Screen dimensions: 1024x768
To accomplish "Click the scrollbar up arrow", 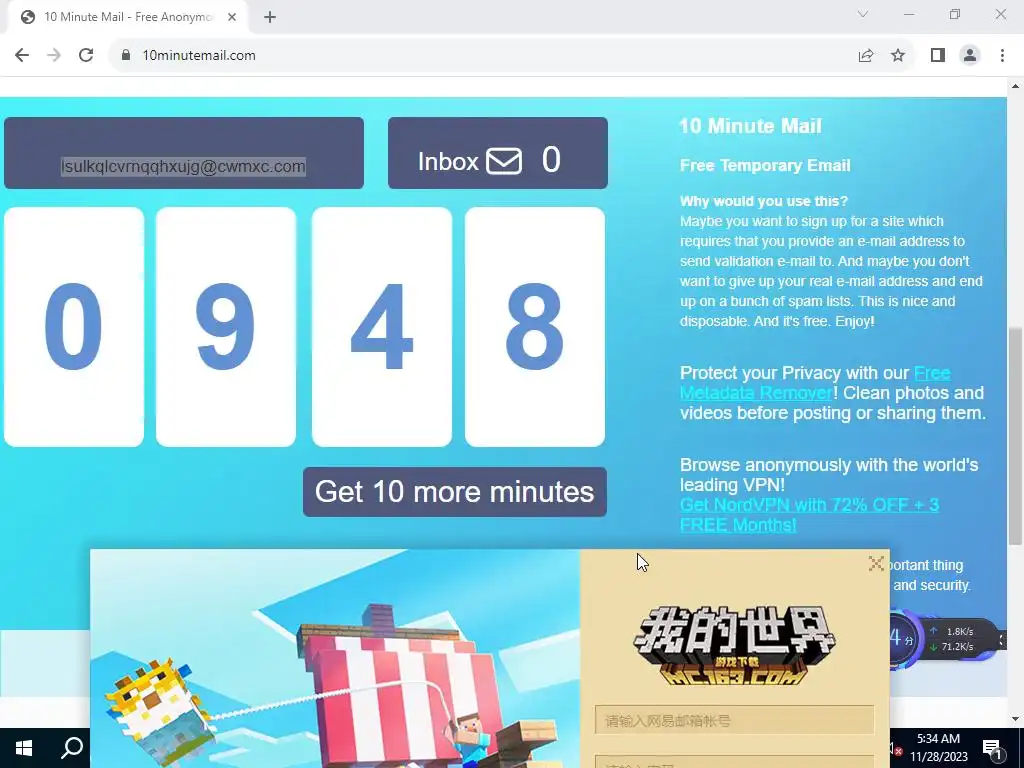I will 1016,86.
